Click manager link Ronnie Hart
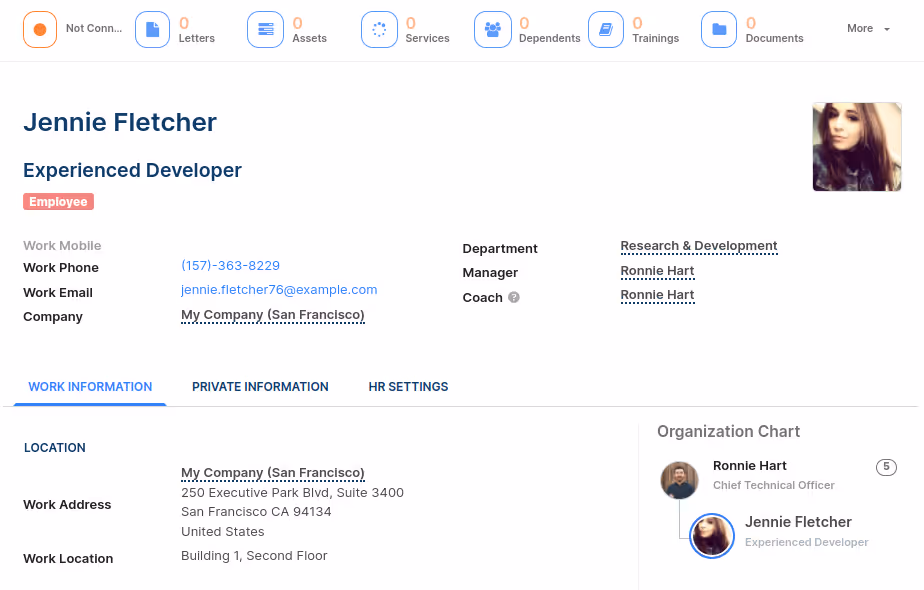924x590 pixels. (x=657, y=271)
